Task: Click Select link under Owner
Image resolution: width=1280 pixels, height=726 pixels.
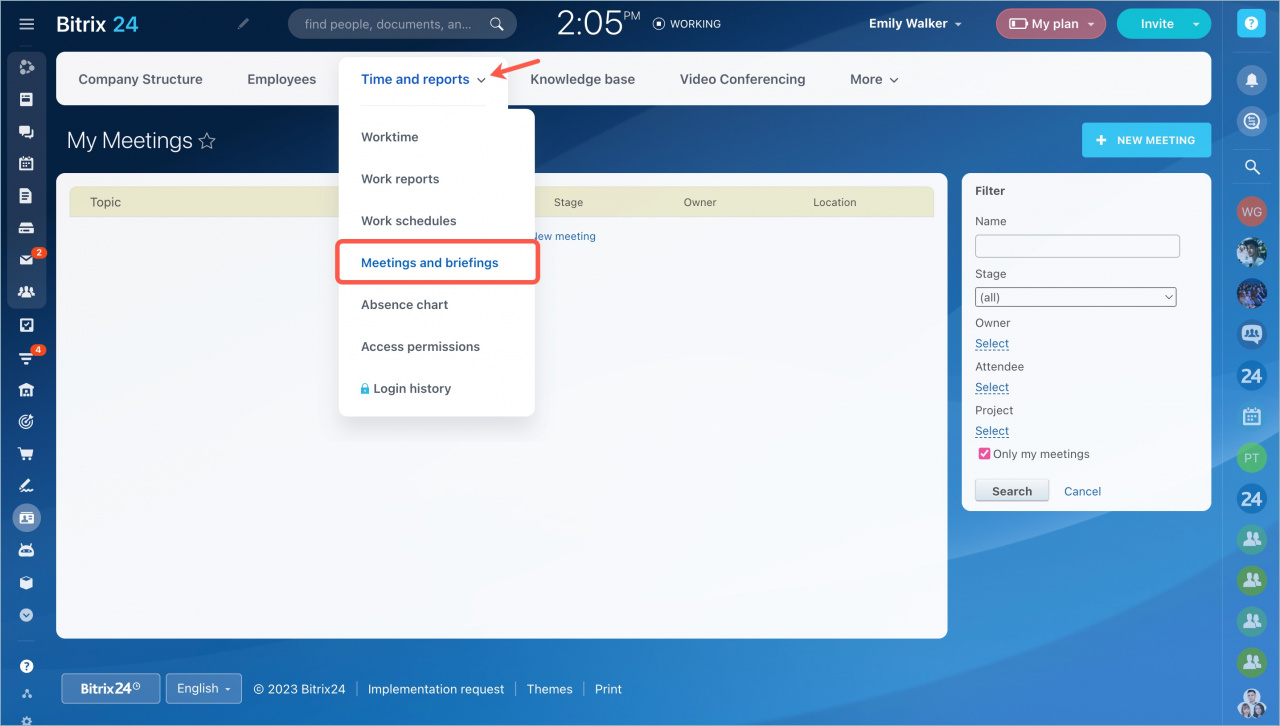Action: [992, 343]
